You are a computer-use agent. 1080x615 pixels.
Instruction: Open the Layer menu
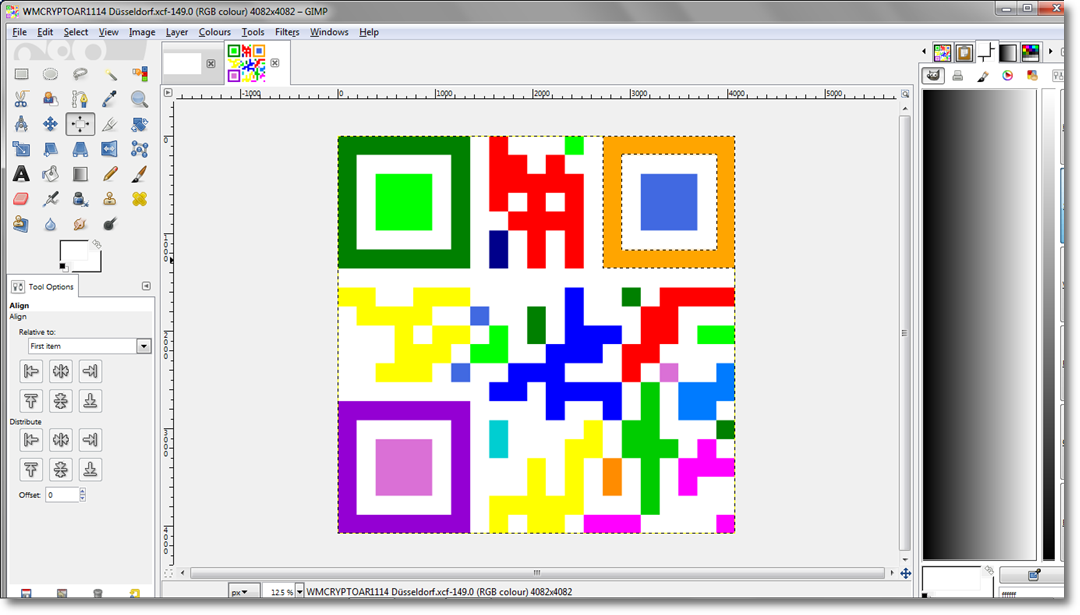click(177, 32)
